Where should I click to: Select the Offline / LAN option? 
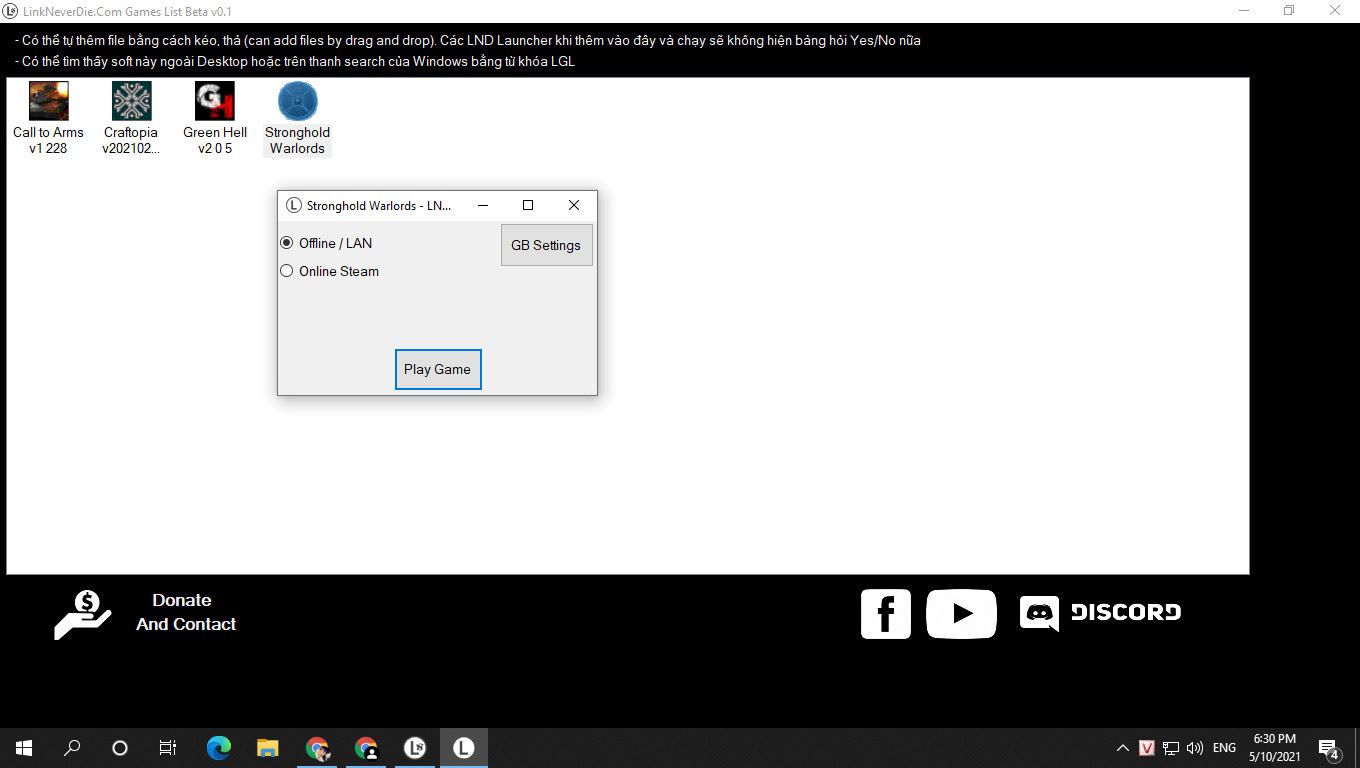pyautogui.click(x=326, y=243)
